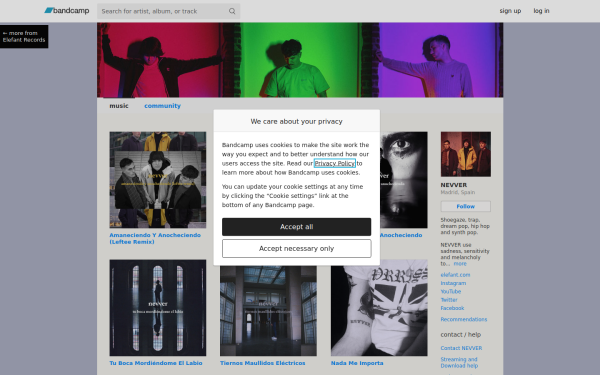Click the 'contact / help' heading

[461, 334]
